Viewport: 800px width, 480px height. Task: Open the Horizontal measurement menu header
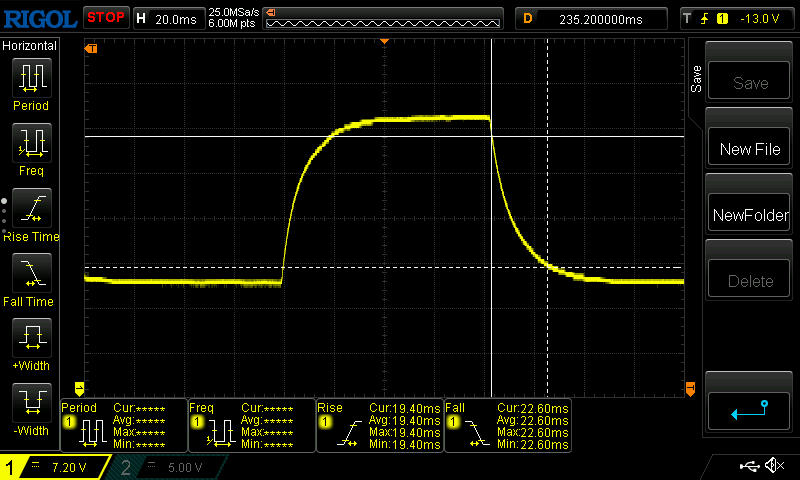coord(30,46)
